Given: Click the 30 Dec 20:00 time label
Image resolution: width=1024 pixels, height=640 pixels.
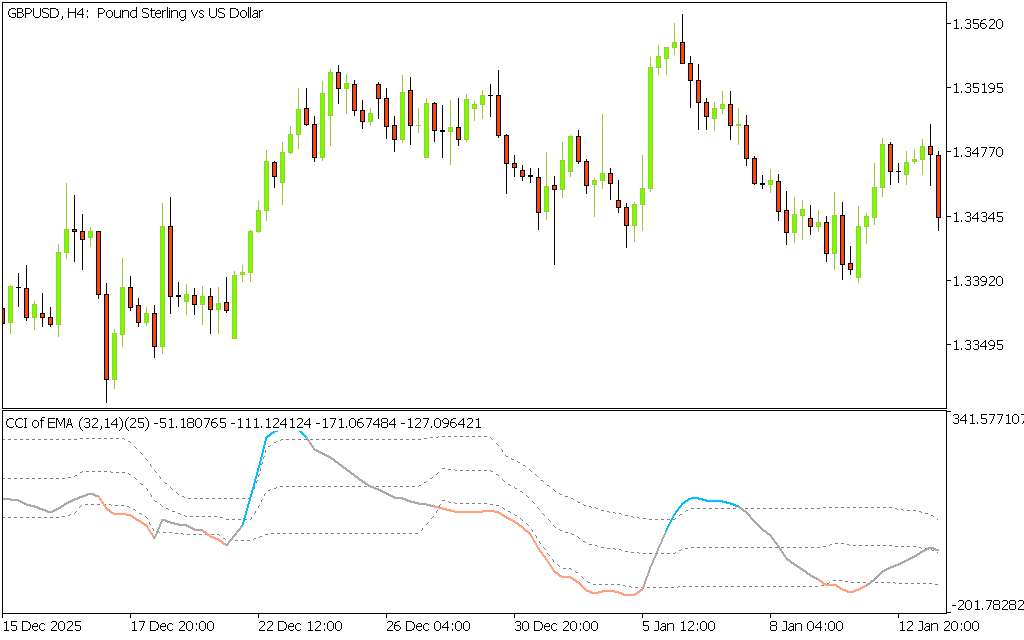Looking at the screenshot, I should [556, 627].
